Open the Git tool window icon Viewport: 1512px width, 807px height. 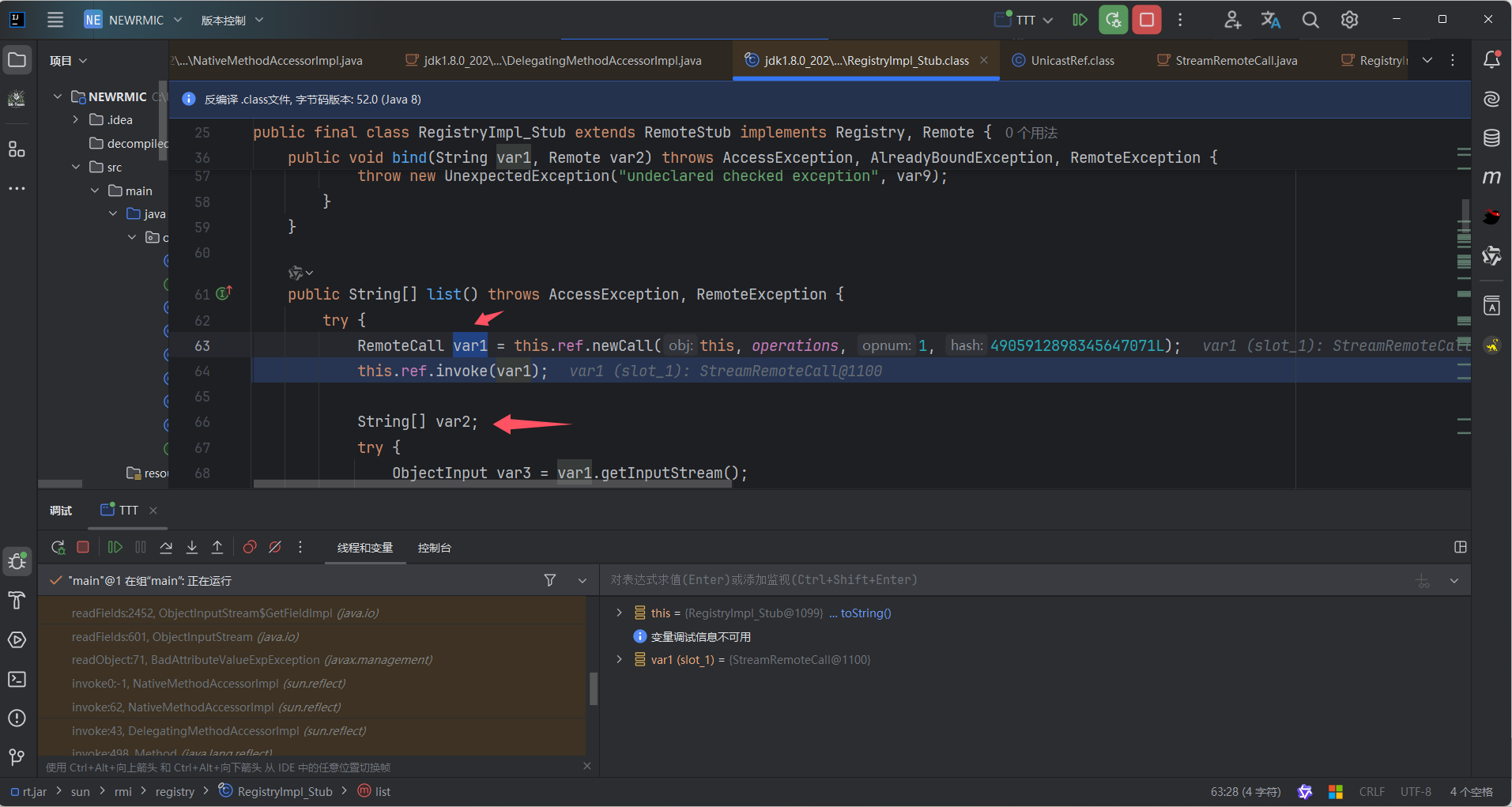pos(17,757)
